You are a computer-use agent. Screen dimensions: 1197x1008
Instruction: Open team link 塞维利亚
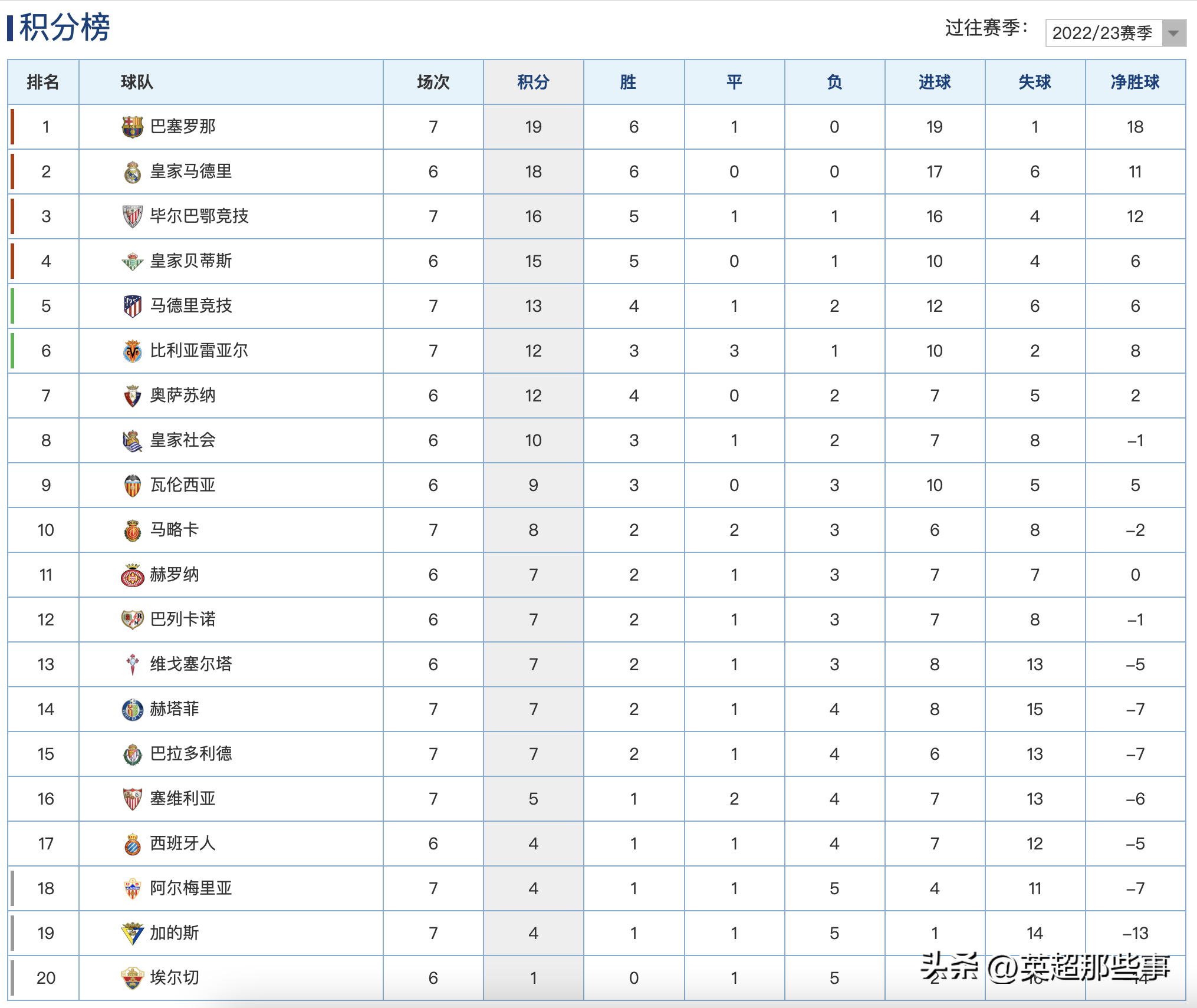tap(183, 799)
